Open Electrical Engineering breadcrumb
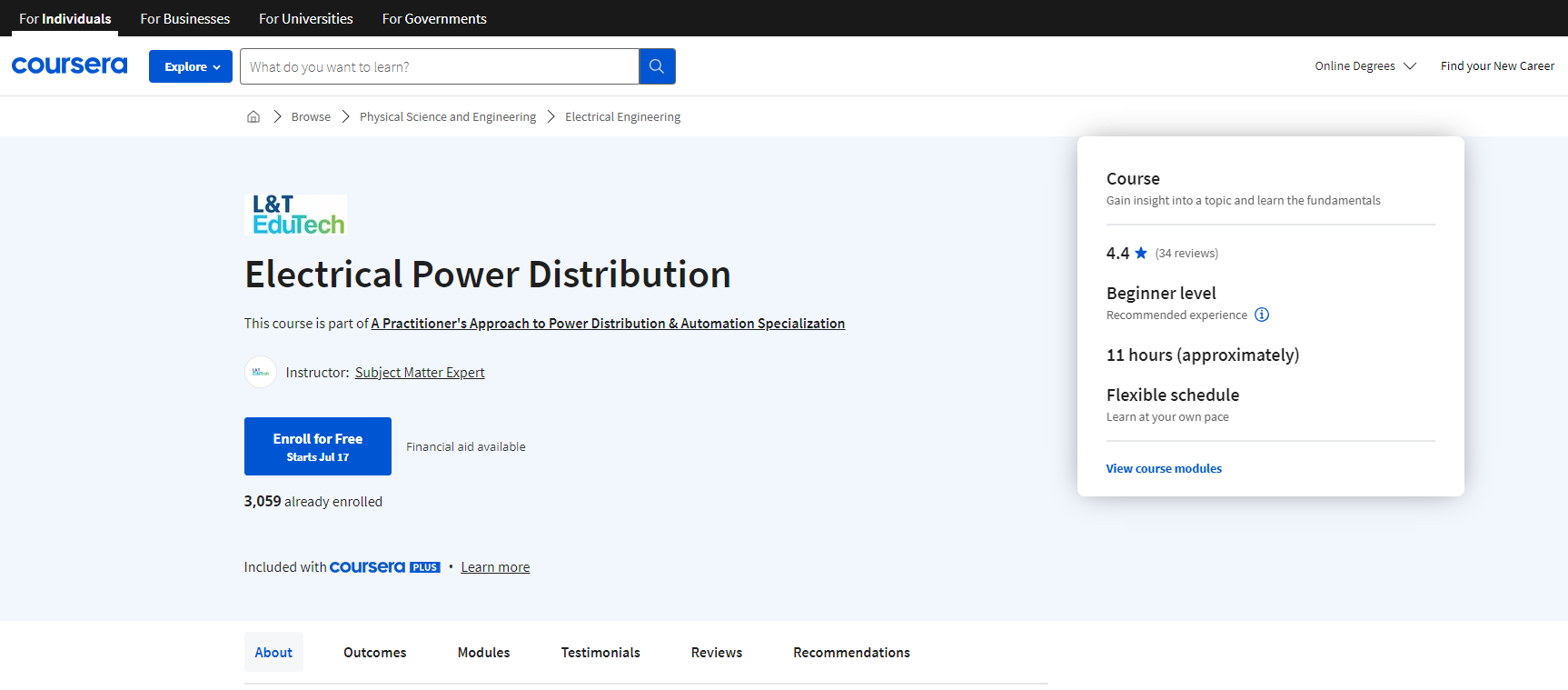The width and height of the screenshot is (1568, 690). [x=622, y=116]
